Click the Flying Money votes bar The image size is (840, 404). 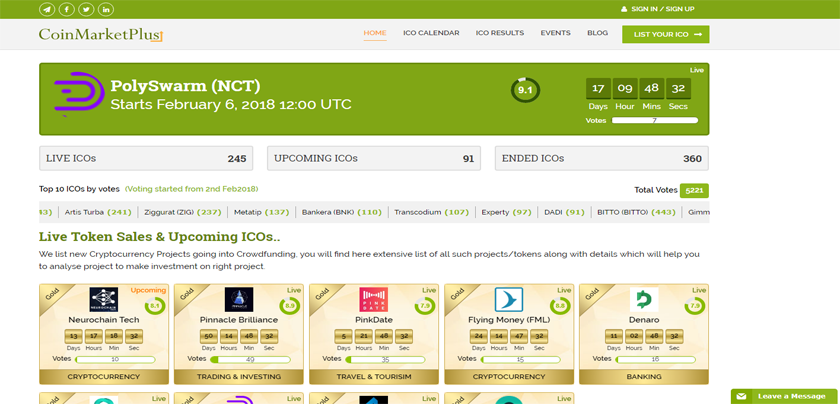520,360
